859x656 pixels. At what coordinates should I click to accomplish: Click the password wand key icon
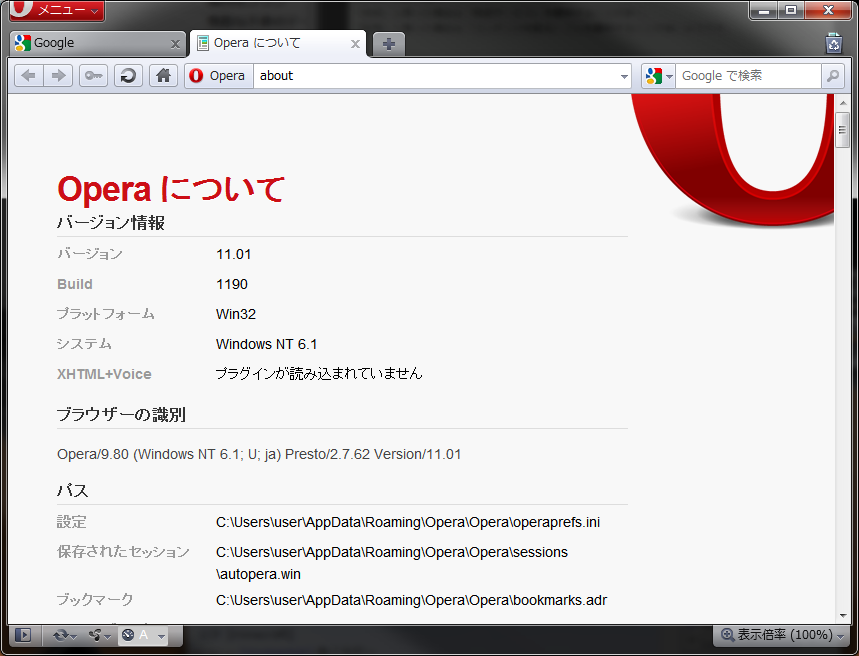click(93, 76)
